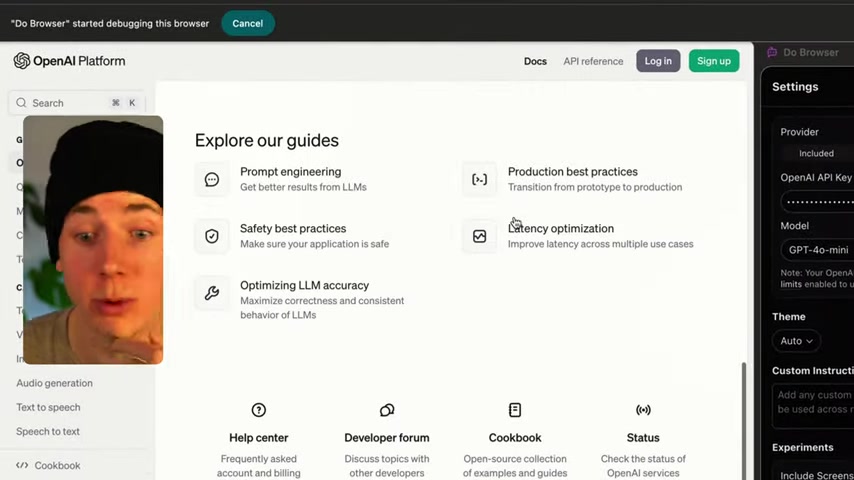Open the Optimizing LLM accuracy guide title
The height and width of the screenshot is (480, 854).
[x=304, y=285]
